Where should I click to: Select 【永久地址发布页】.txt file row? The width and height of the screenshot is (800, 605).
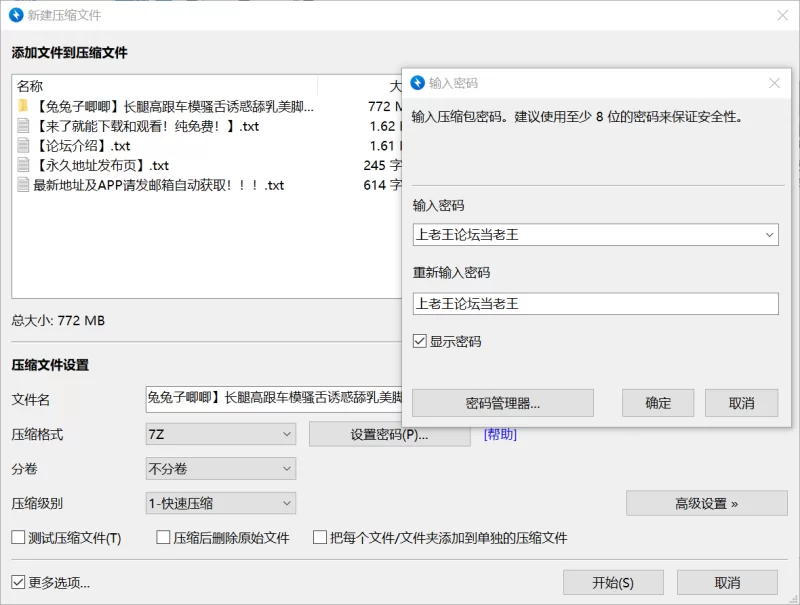tap(103, 165)
